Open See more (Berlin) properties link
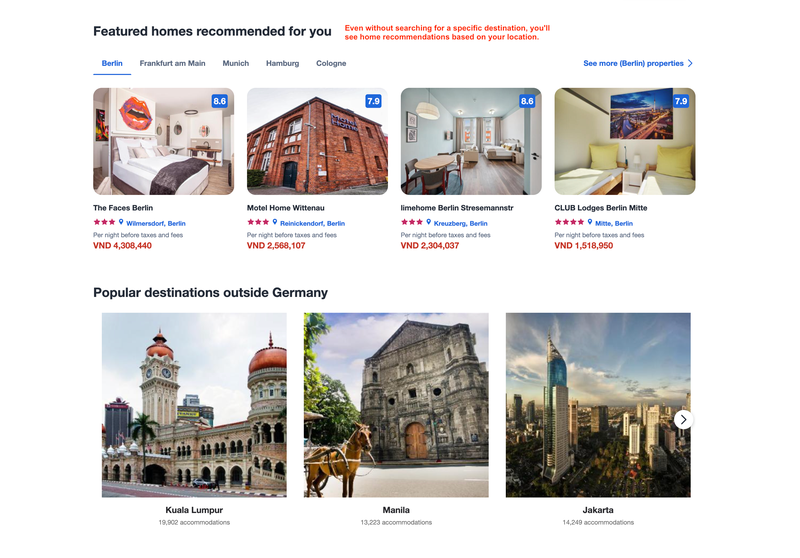800x558 pixels. point(633,63)
